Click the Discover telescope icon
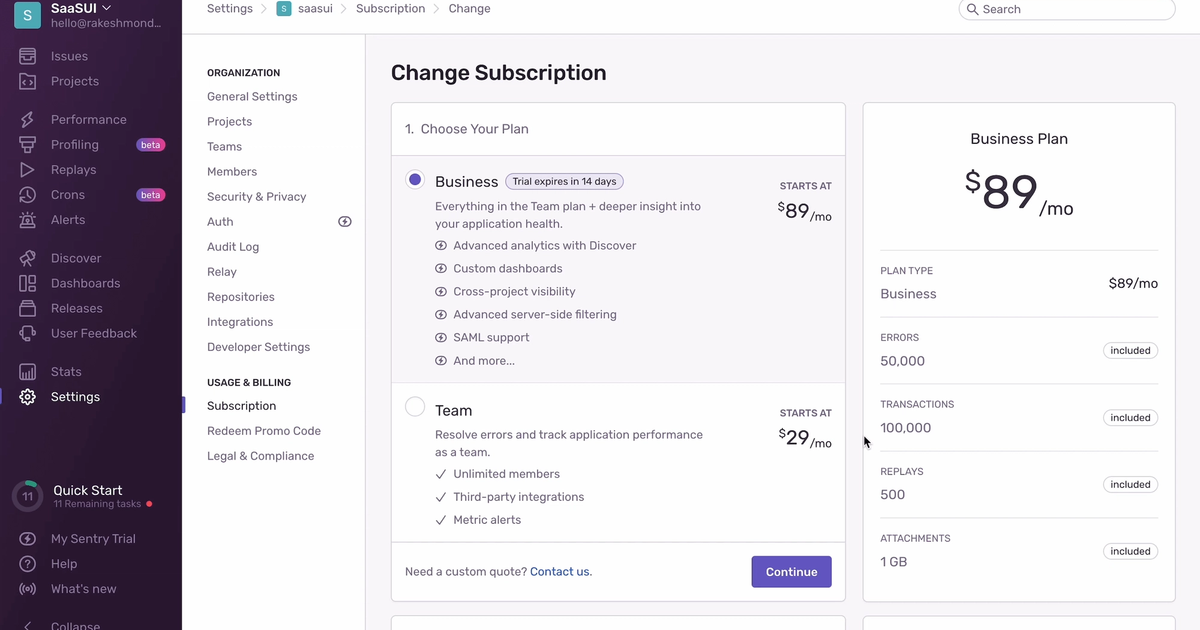 tap(28, 258)
